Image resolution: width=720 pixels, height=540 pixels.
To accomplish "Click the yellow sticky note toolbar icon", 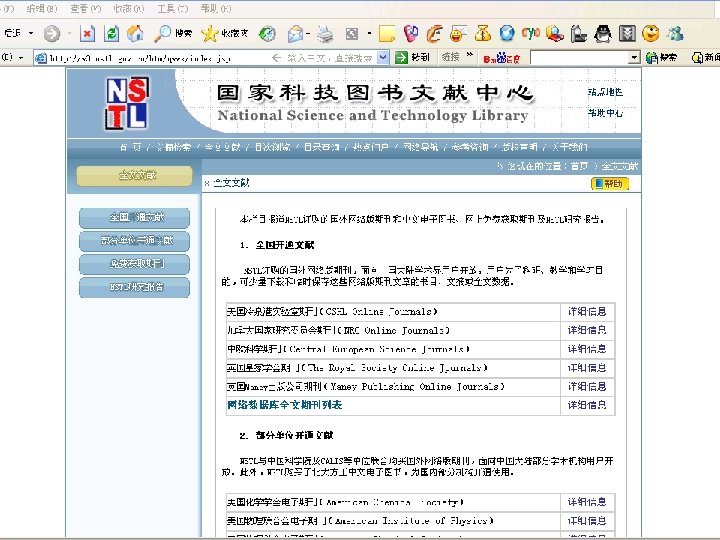I will (387, 34).
